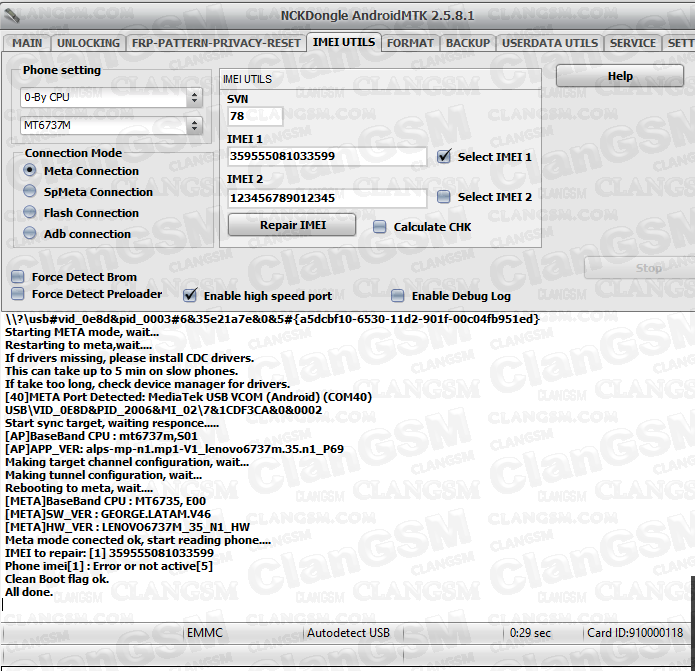Screen dimensions: 695x671
Task: Enable Force Detect Brom checkbox
Action: coord(18,277)
